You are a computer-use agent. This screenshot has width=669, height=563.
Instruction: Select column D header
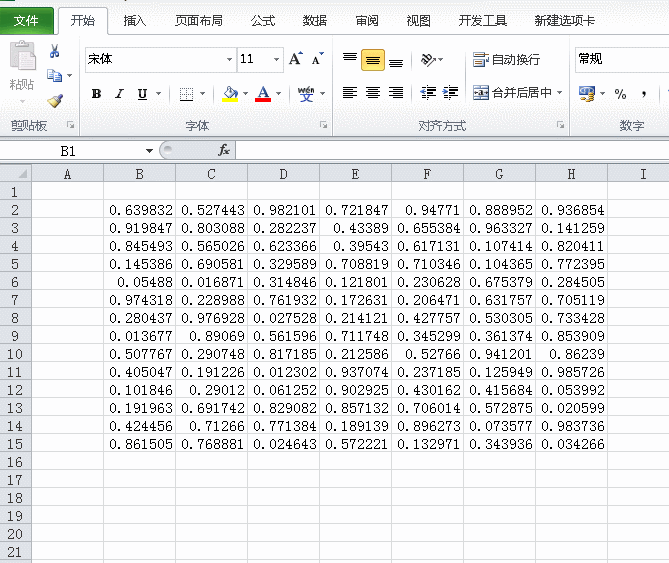(x=283, y=174)
